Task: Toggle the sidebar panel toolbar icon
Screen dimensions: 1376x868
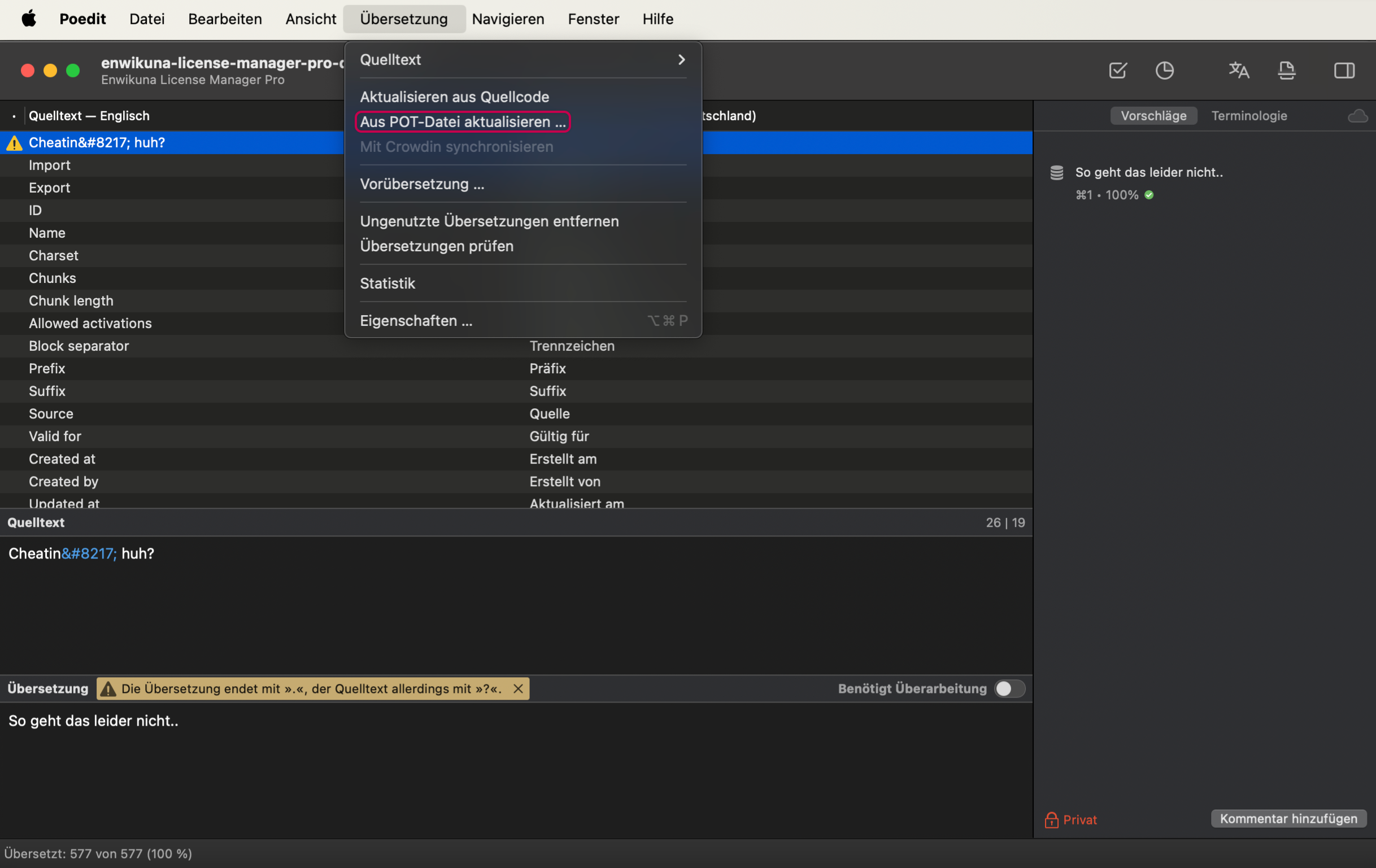Action: [x=1344, y=70]
